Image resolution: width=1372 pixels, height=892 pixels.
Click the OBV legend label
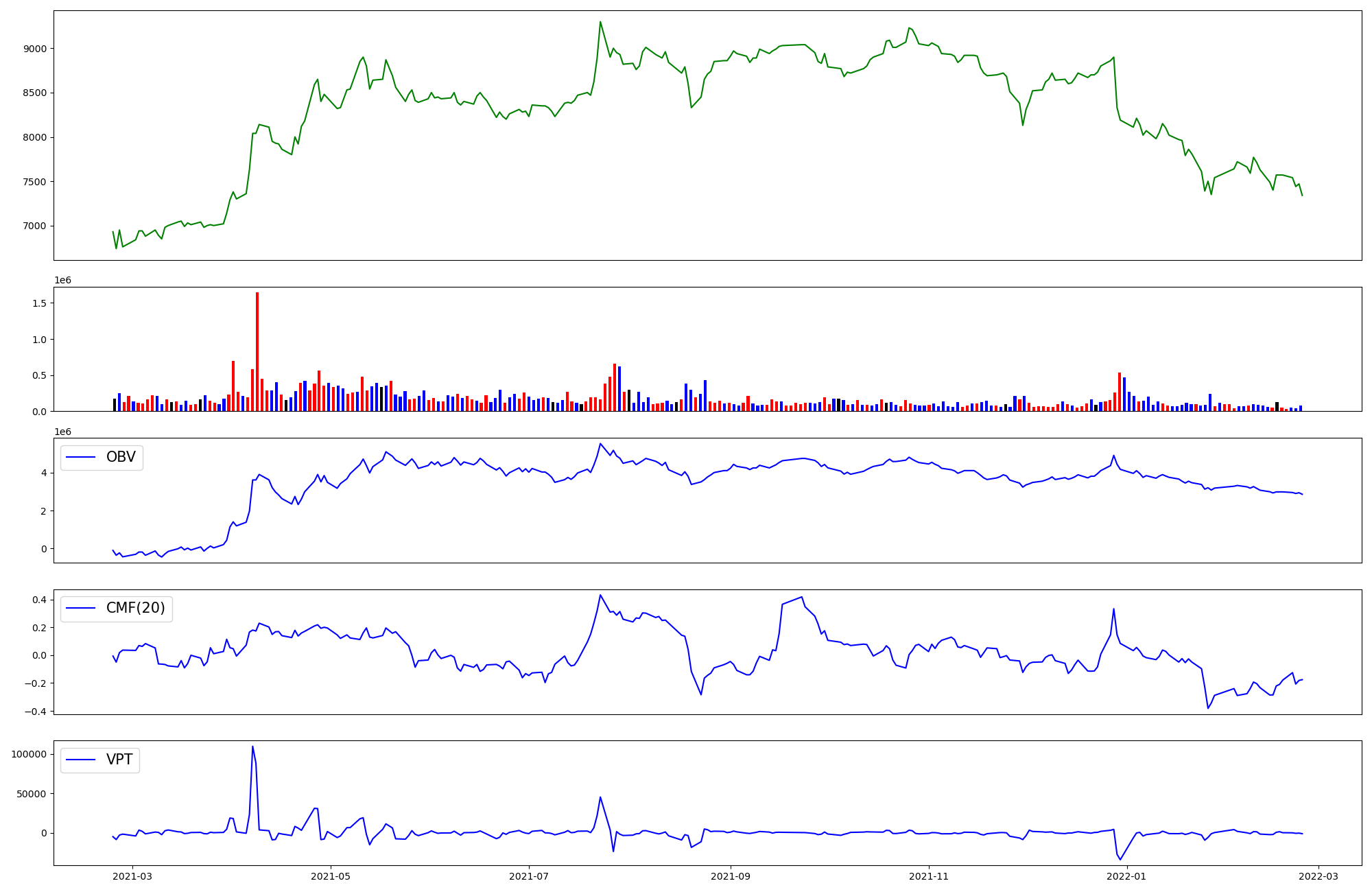121,457
